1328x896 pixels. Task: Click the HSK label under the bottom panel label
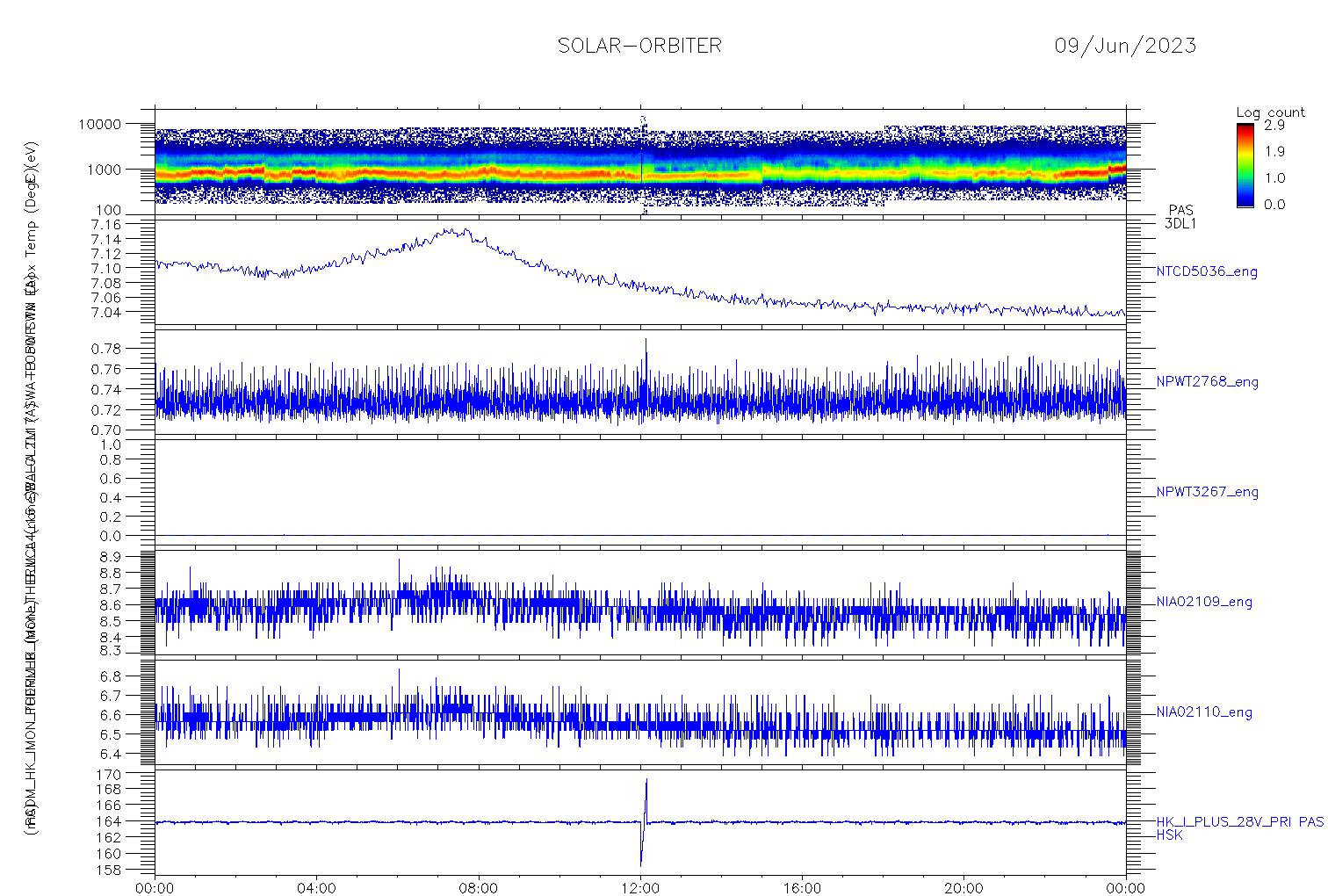[1170, 835]
